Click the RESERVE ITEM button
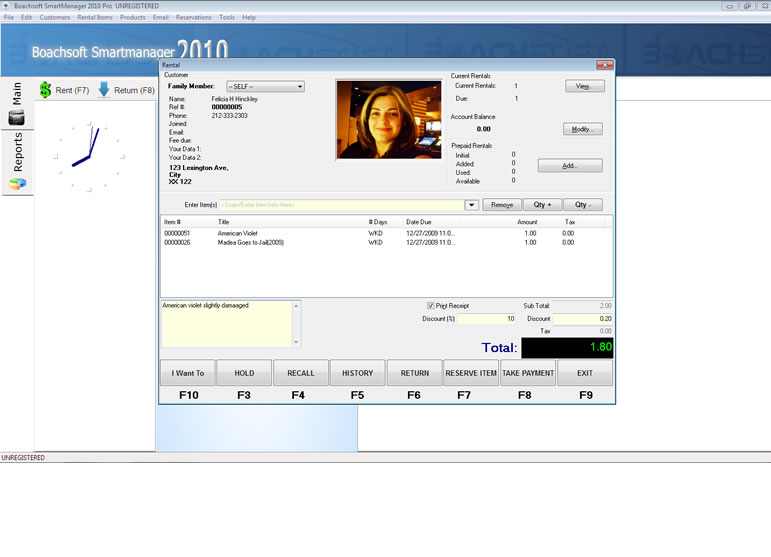771x557 pixels. coord(471,373)
